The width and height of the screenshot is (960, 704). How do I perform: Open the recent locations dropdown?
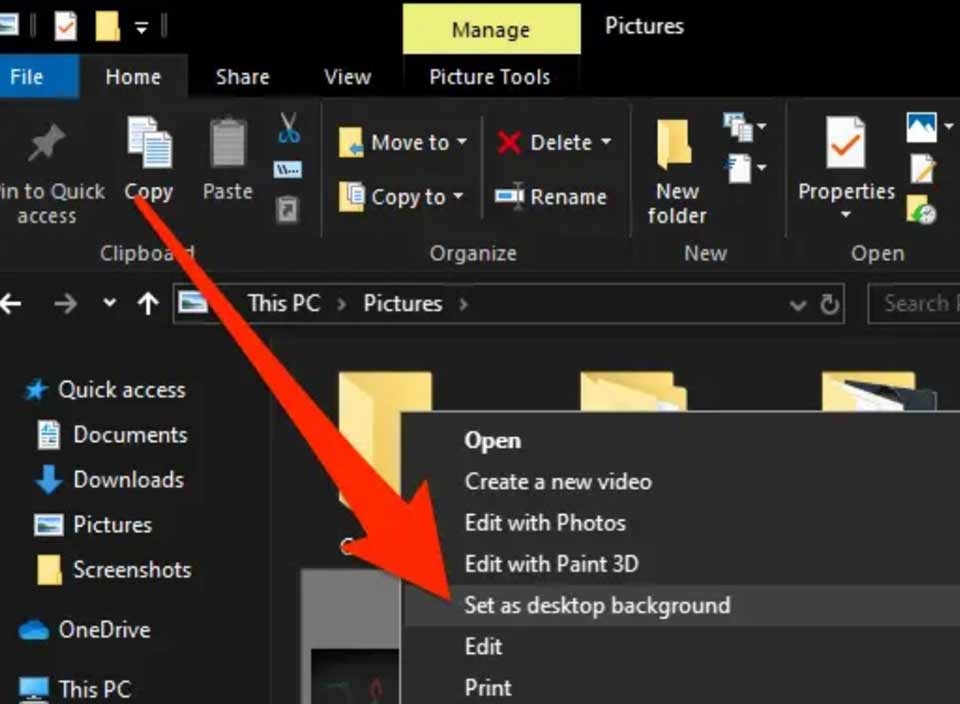click(x=110, y=302)
